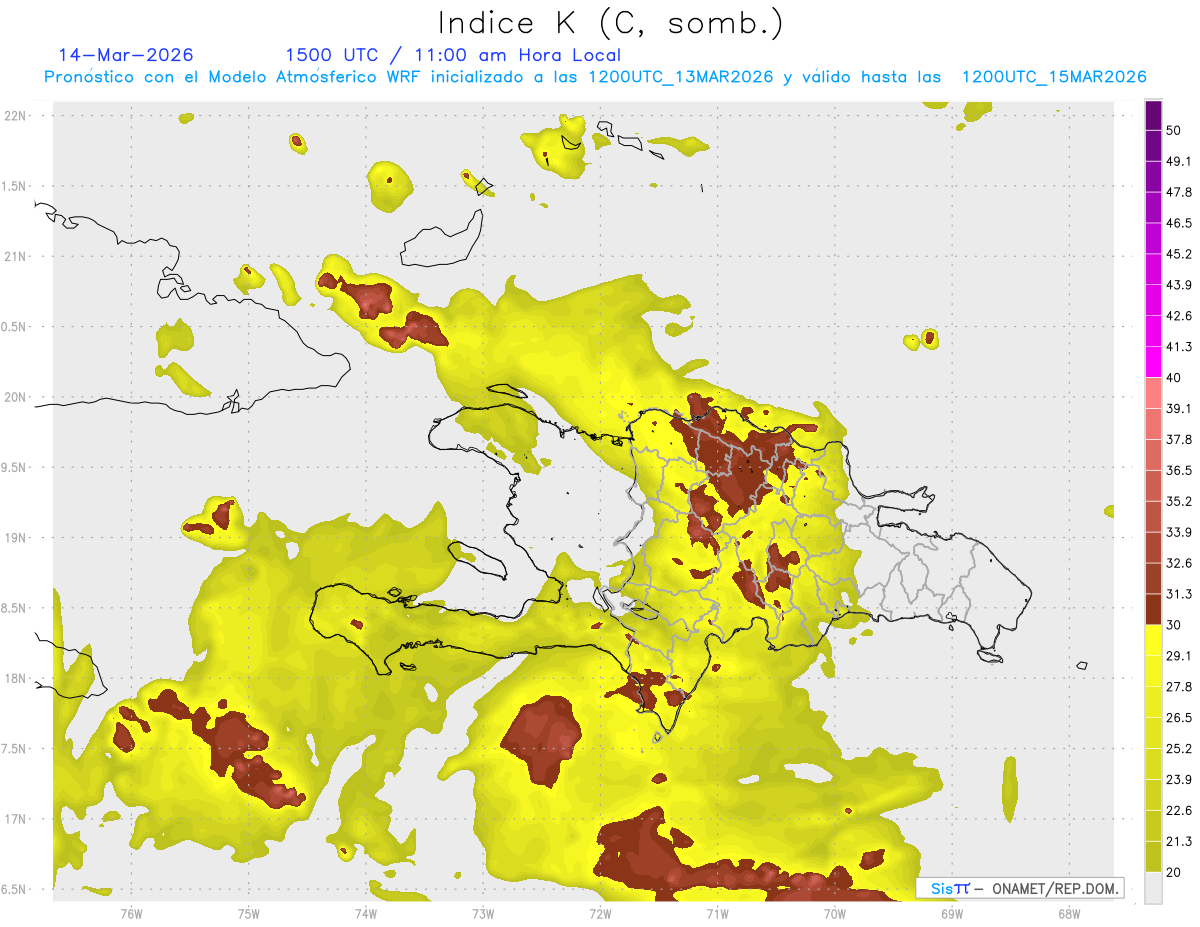Image resolution: width=1200 pixels, height=927 pixels.
Task: Click the 'Indice K (C, somb.)' title
Action: coord(610,23)
